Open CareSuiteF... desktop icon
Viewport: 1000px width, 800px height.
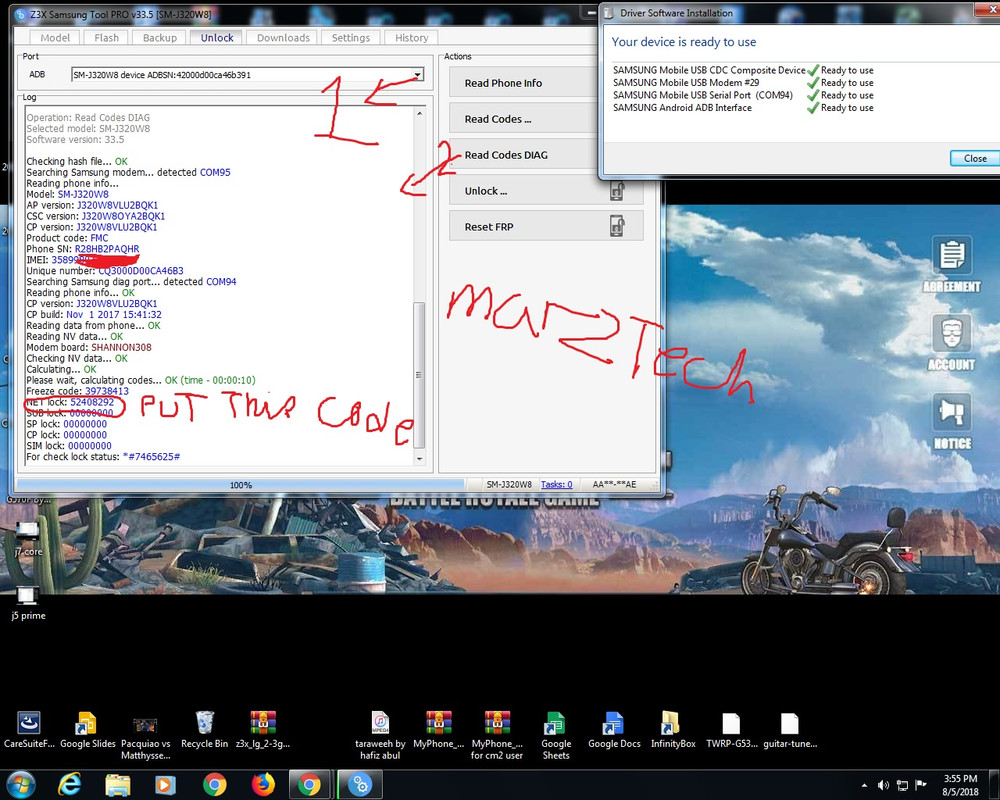29,730
